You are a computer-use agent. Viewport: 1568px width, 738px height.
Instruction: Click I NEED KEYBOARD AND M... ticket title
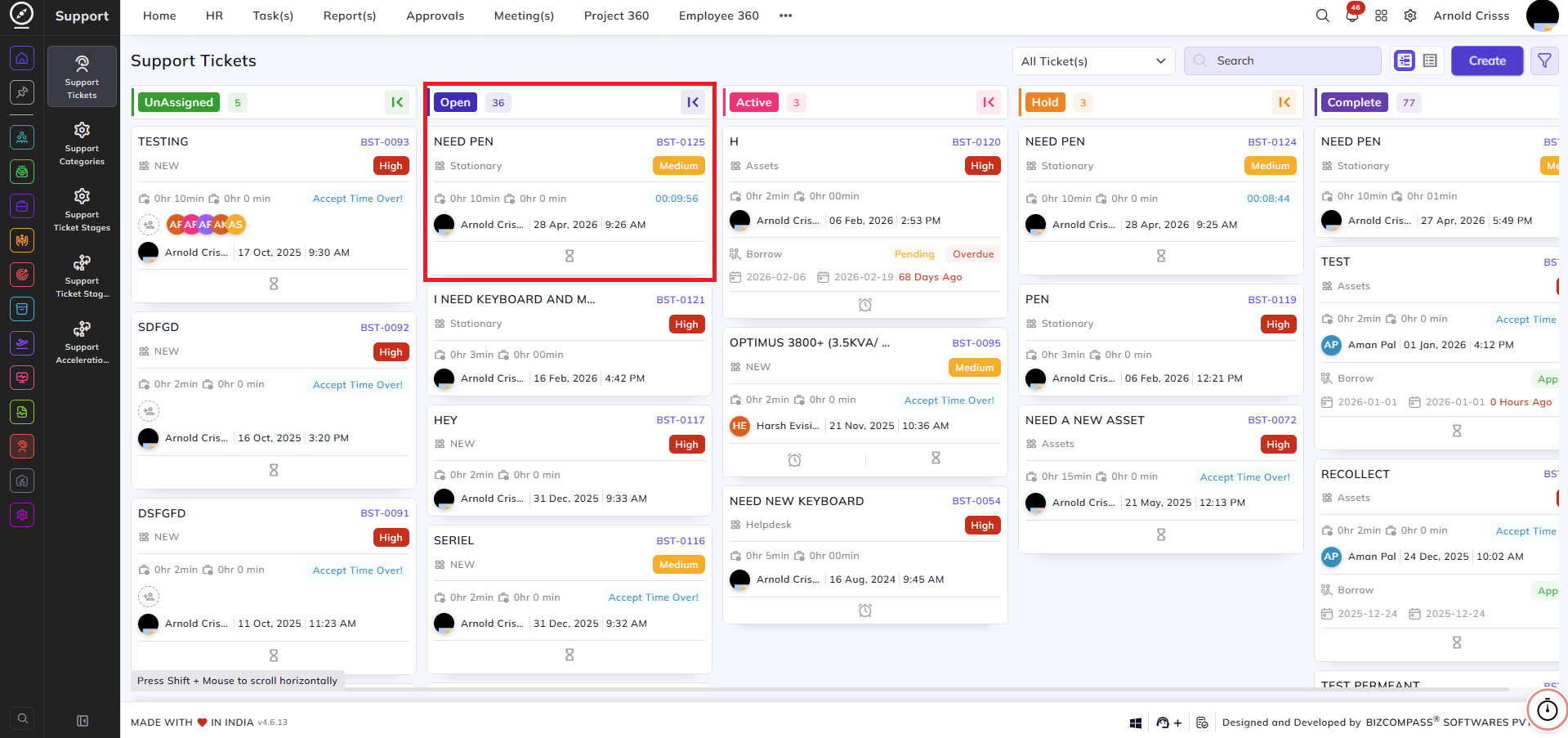(515, 300)
